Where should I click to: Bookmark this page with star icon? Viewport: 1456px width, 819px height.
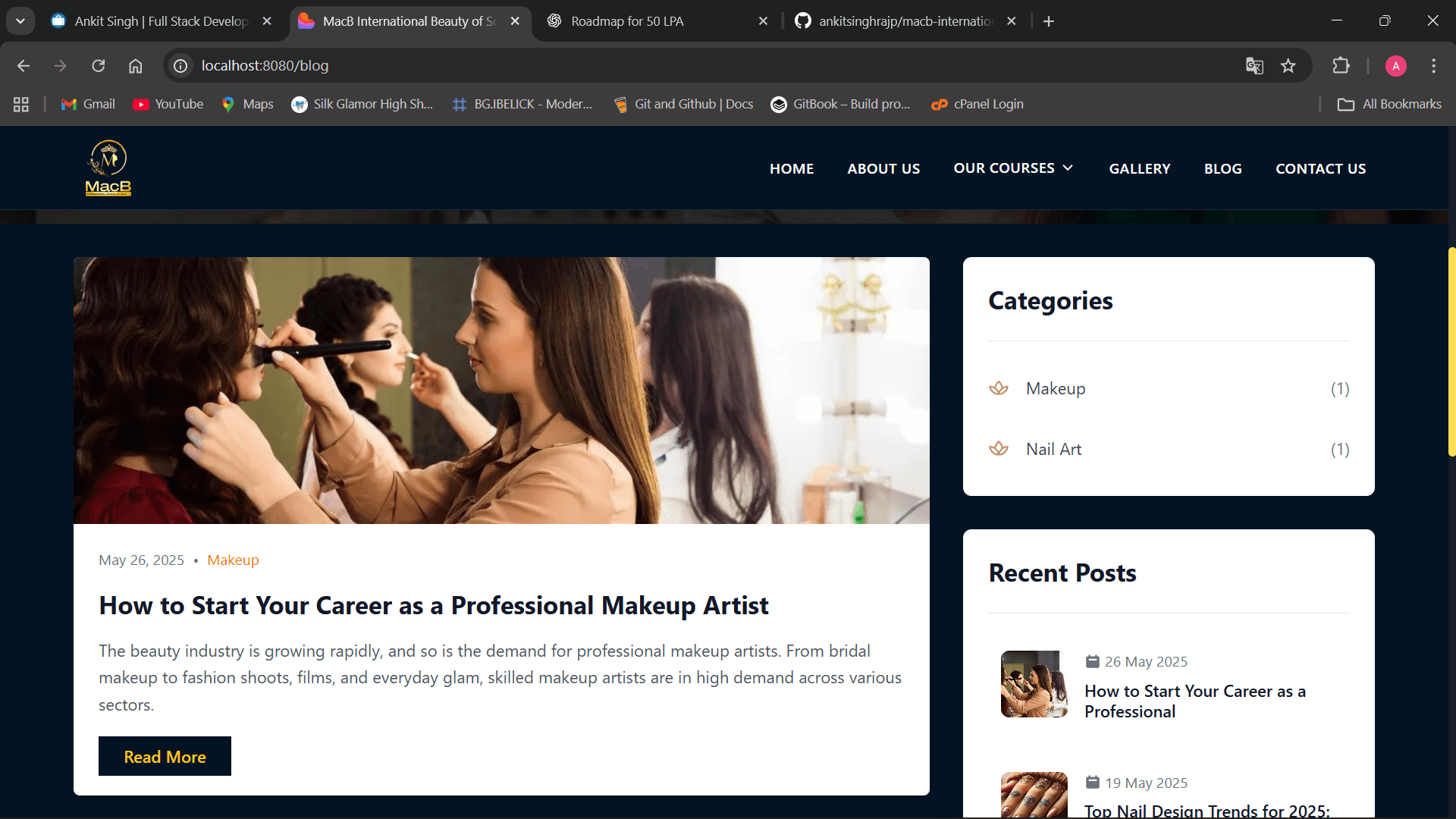tap(1288, 66)
